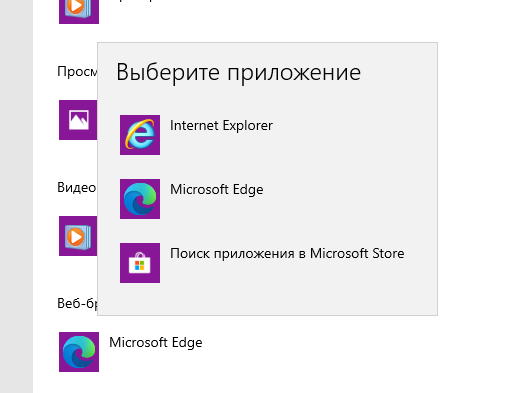Click the photo viewer icon under Просмотр

click(78, 120)
